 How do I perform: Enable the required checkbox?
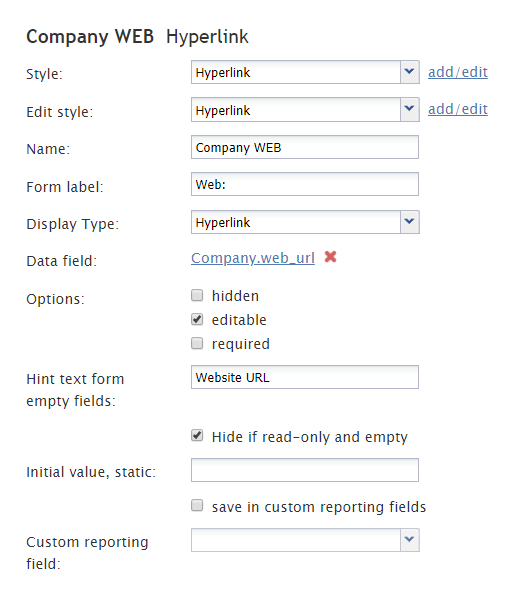click(x=197, y=343)
